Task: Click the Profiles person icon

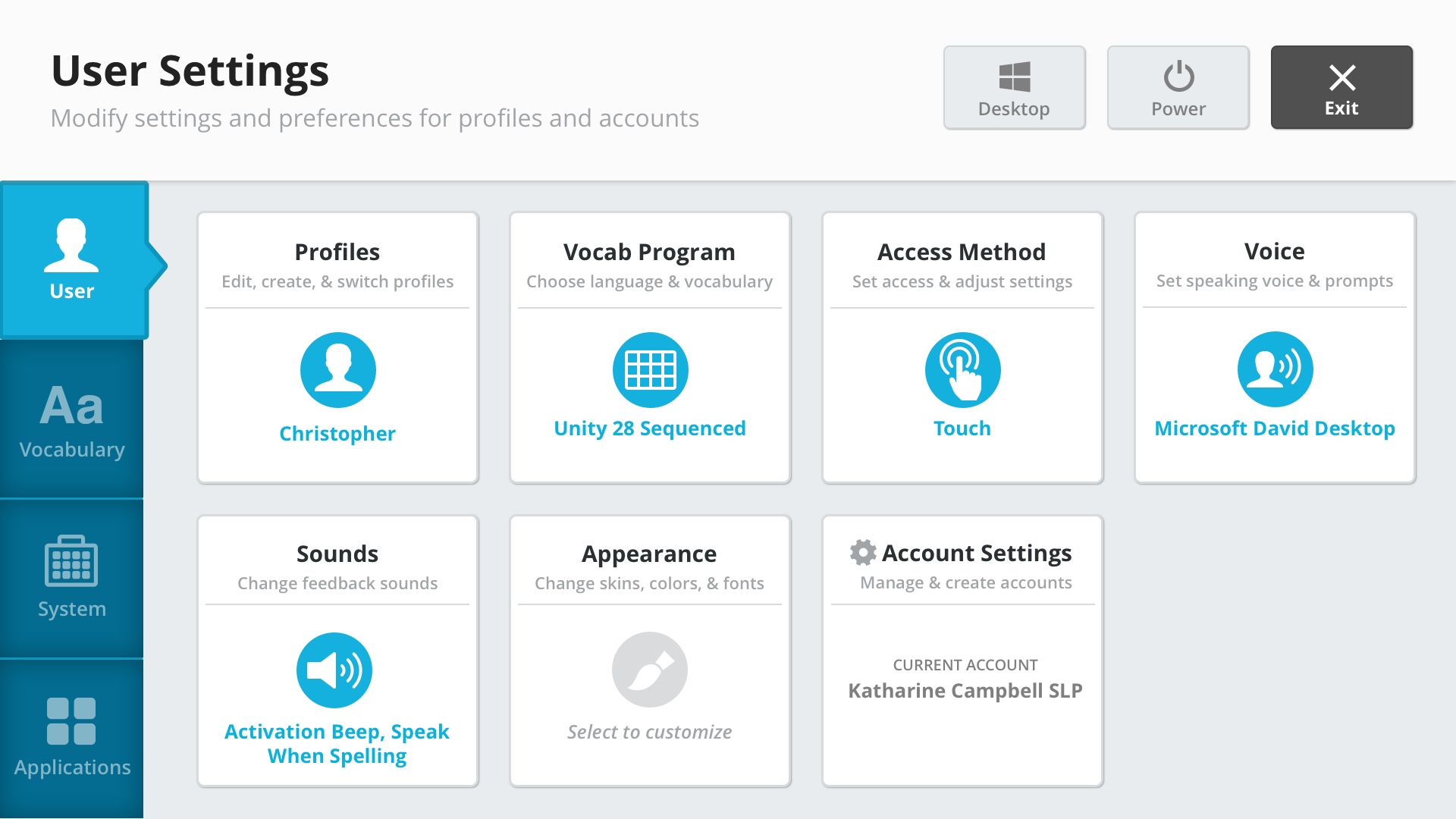Action: pyautogui.click(x=337, y=370)
